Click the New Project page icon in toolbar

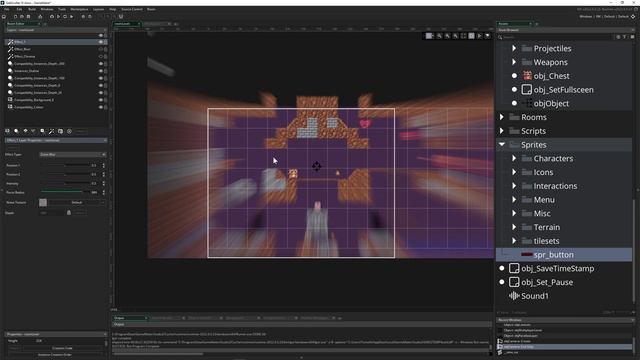pyautogui.click(x=15, y=17)
